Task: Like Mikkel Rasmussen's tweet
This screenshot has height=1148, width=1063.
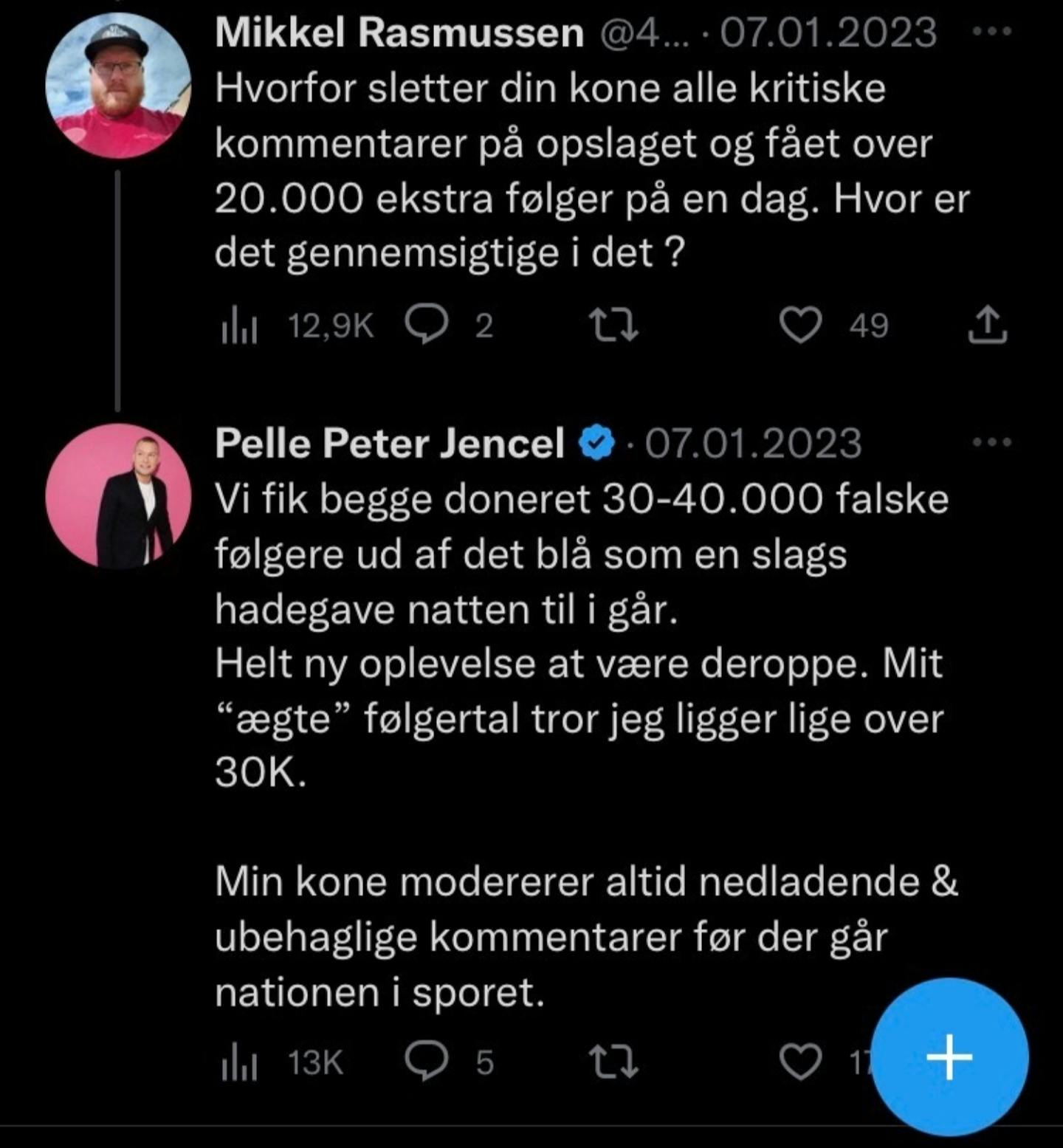Action: point(801,326)
